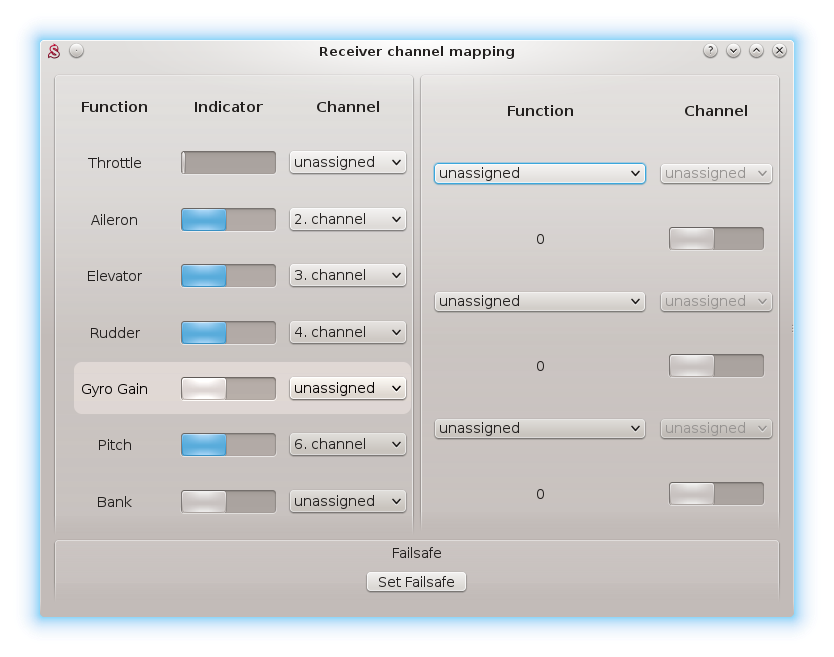
Task: Open the Pitch channel dropdown
Action: 347,444
